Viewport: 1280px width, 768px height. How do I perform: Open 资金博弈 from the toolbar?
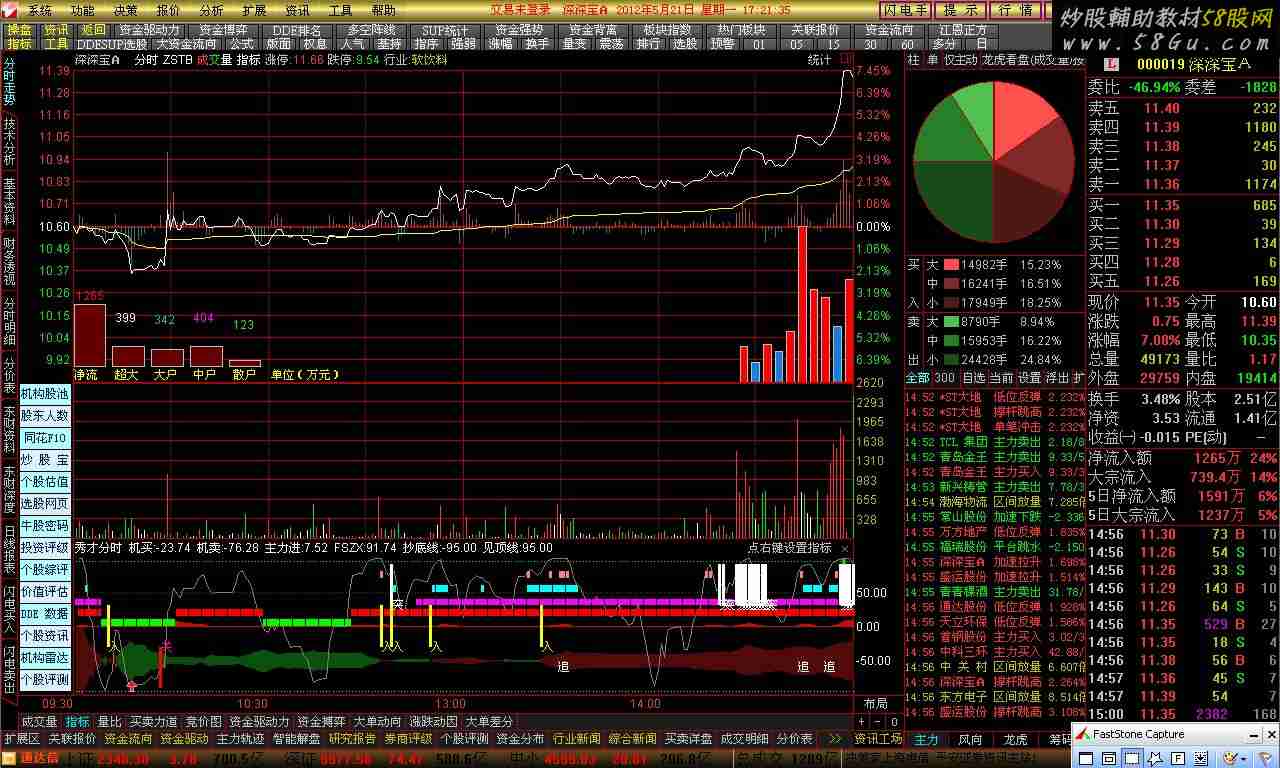pos(224,30)
